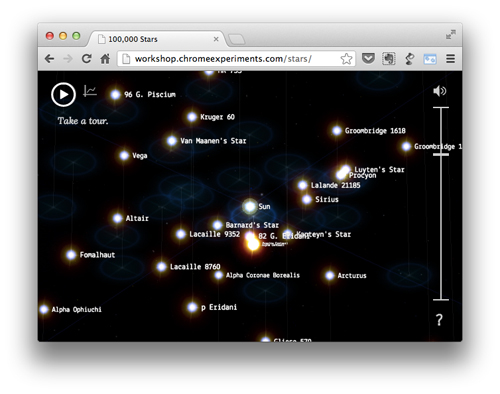Open the Chrome hamburger menu
This screenshot has height=394, width=500.
pyautogui.click(x=451, y=59)
